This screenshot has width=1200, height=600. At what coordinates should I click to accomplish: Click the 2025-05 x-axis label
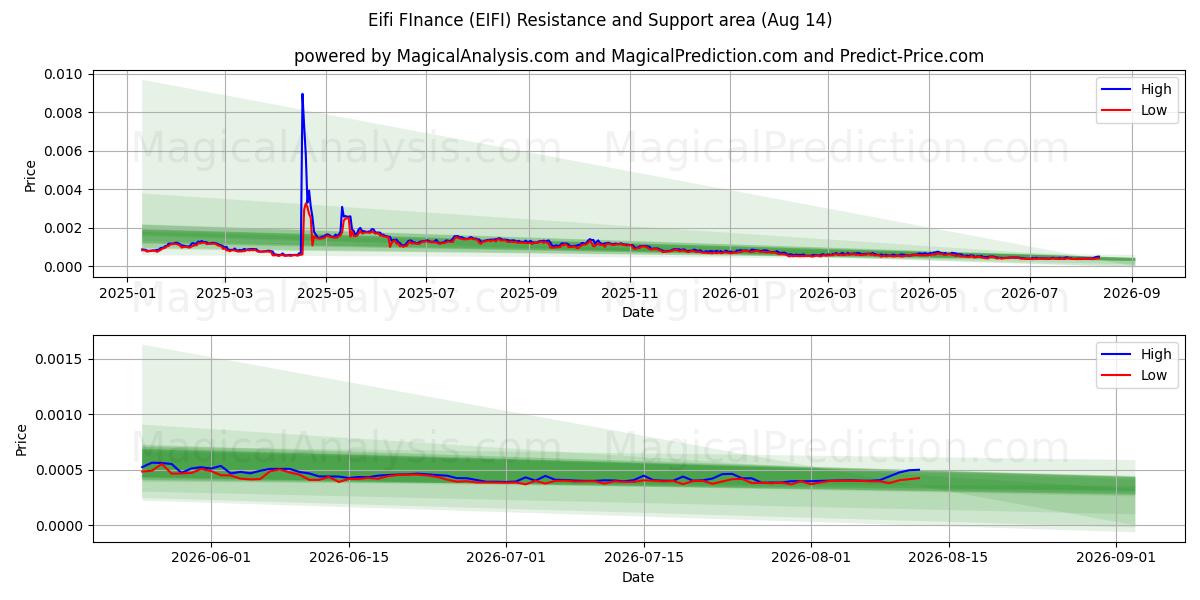coord(325,293)
